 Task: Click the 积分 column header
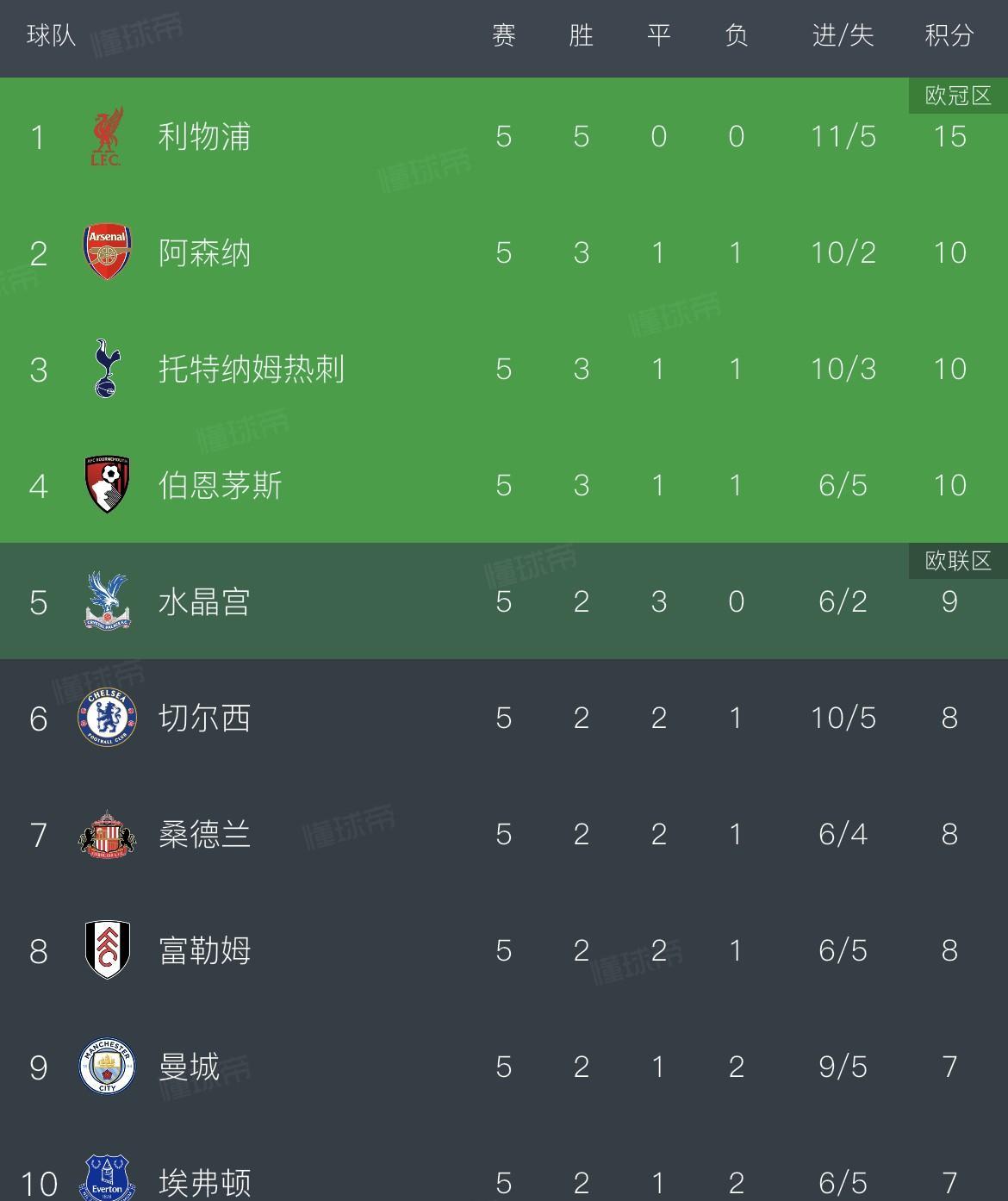click(x=949, y=35)
